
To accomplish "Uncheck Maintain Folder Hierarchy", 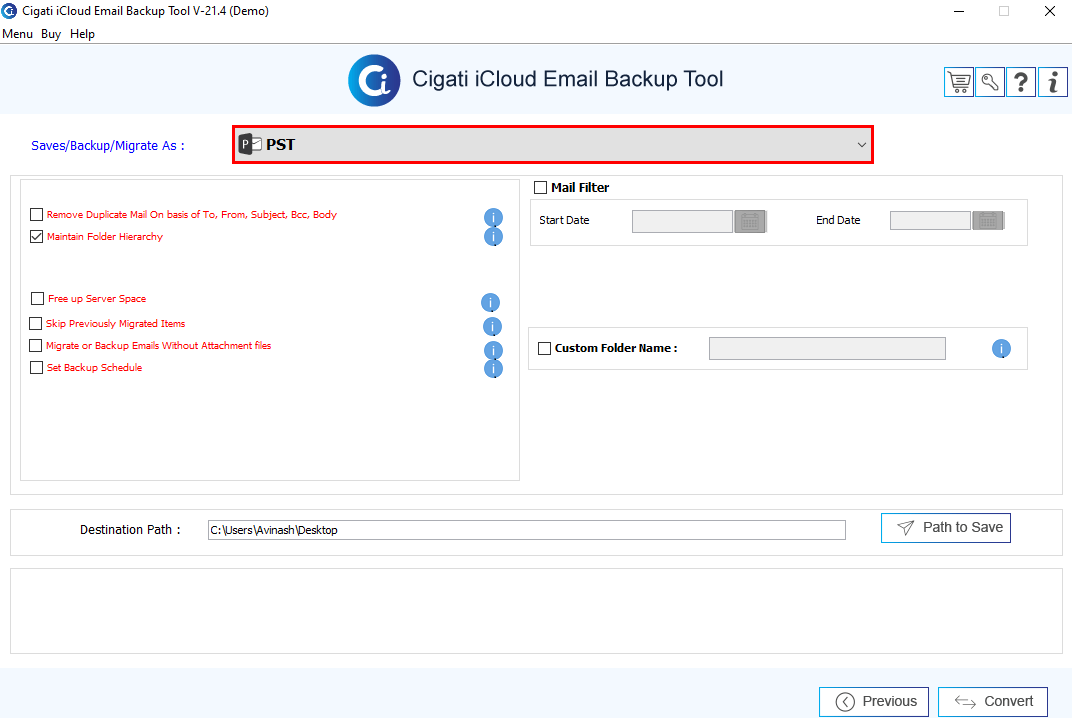I will 37,237.
